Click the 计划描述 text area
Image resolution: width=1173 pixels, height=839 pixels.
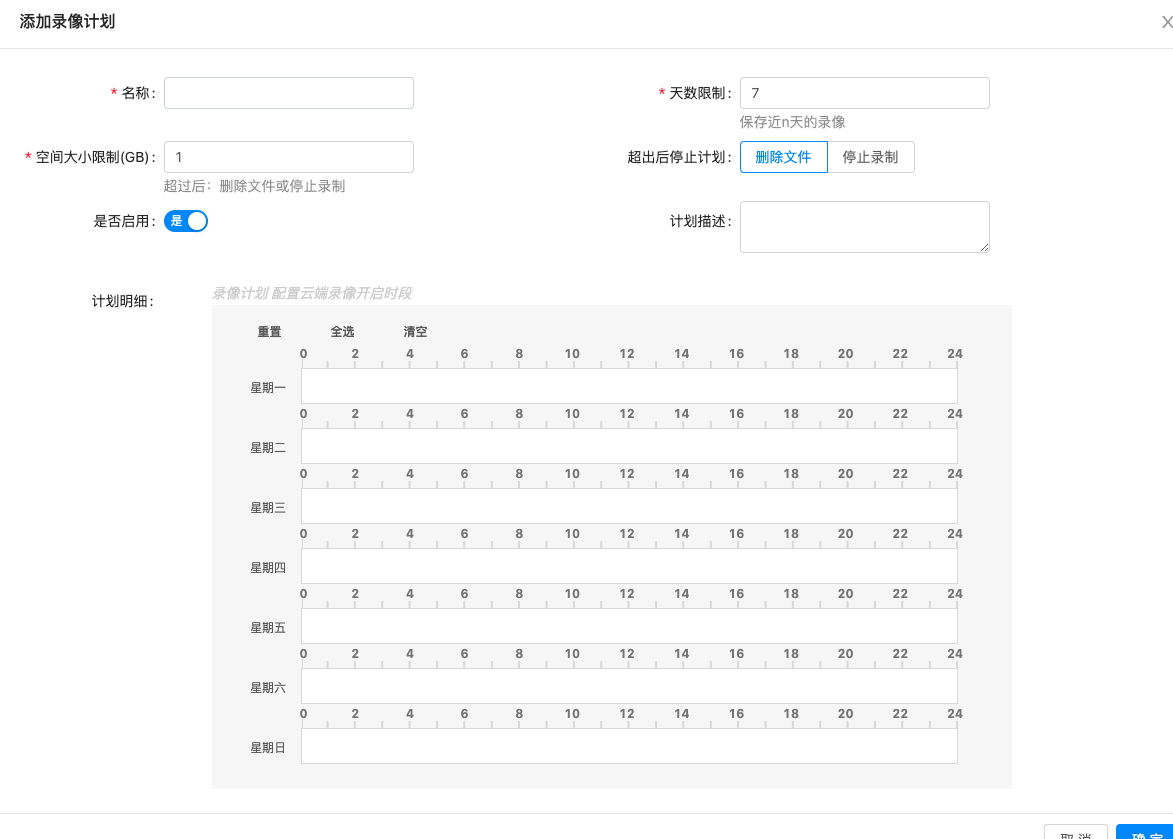point(864,227)
